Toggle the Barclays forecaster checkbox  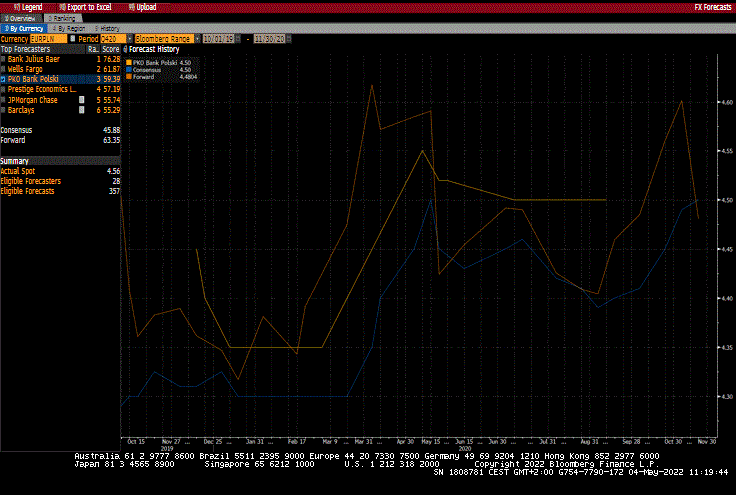(4, 109)
